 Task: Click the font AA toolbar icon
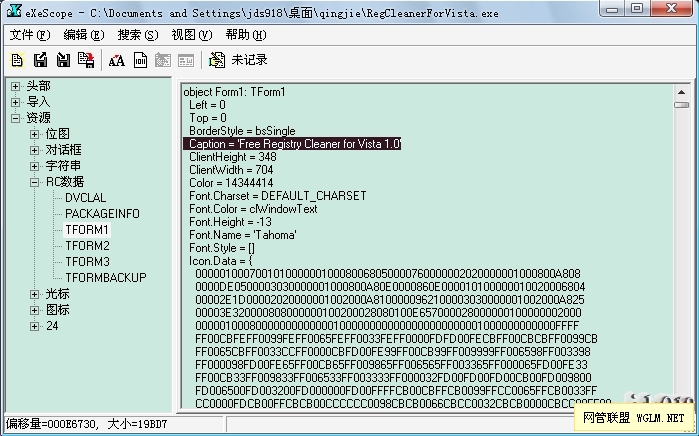coord(117,60)
